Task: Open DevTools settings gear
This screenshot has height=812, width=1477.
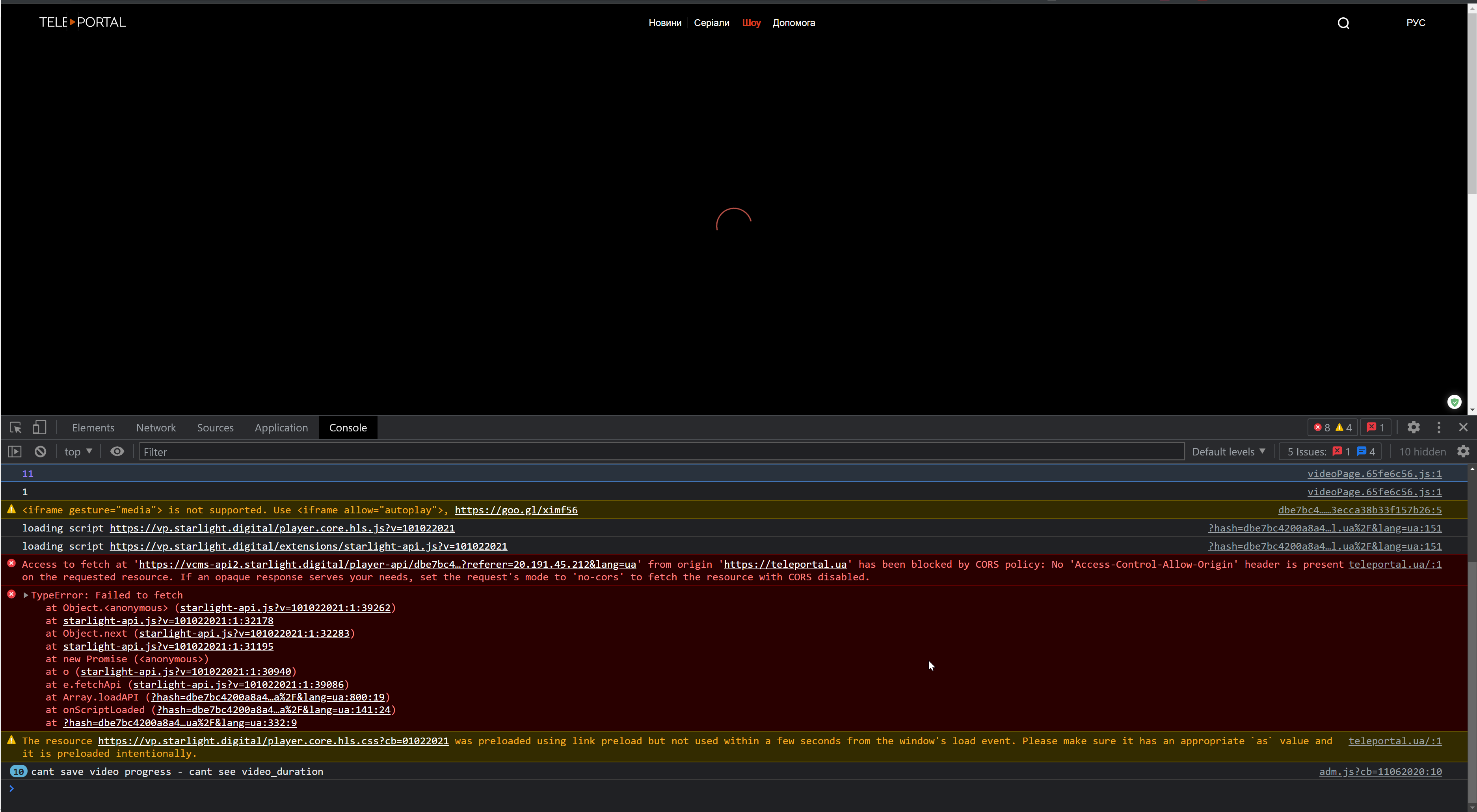Action: 1413,427
